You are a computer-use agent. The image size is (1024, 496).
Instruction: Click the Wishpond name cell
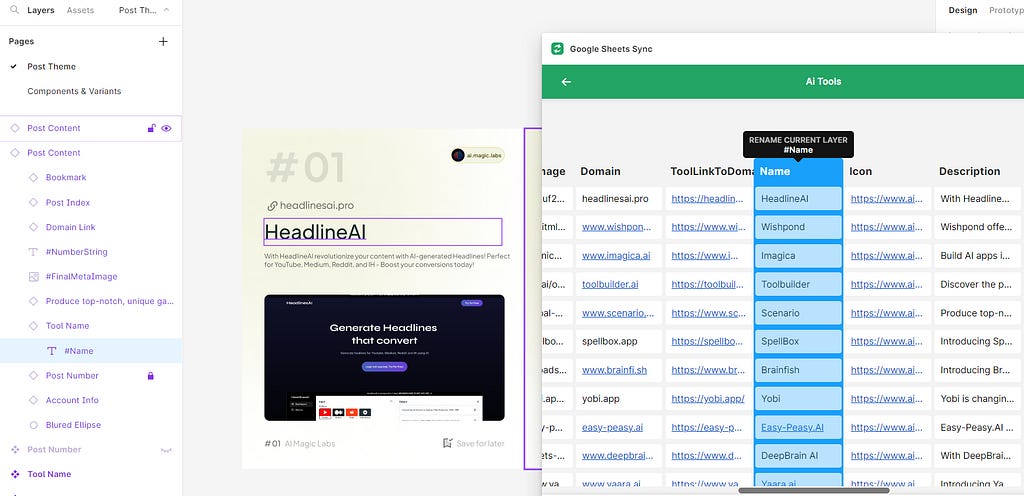coord(798,227)
